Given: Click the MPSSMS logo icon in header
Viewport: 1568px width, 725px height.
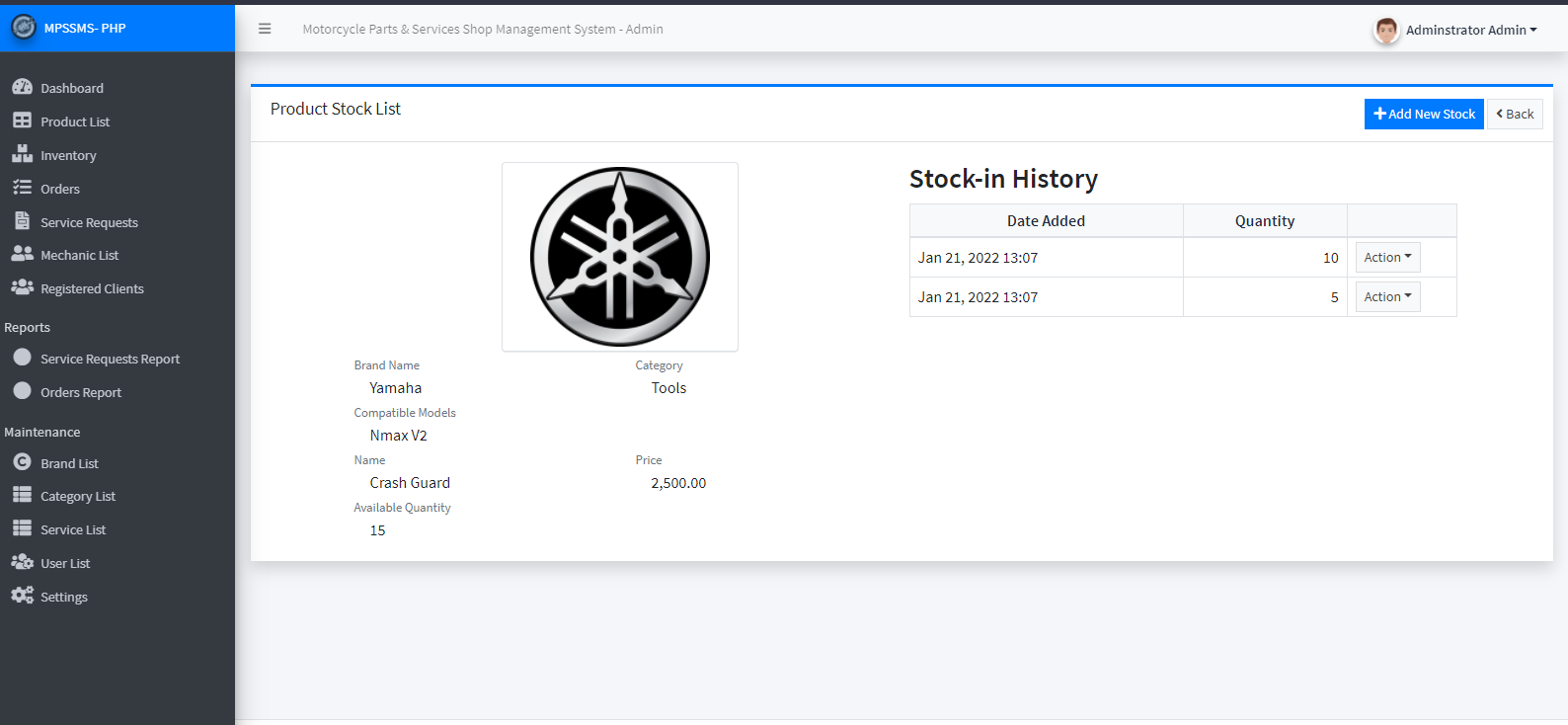Looking at the screenshot, I should coord(23,28).
